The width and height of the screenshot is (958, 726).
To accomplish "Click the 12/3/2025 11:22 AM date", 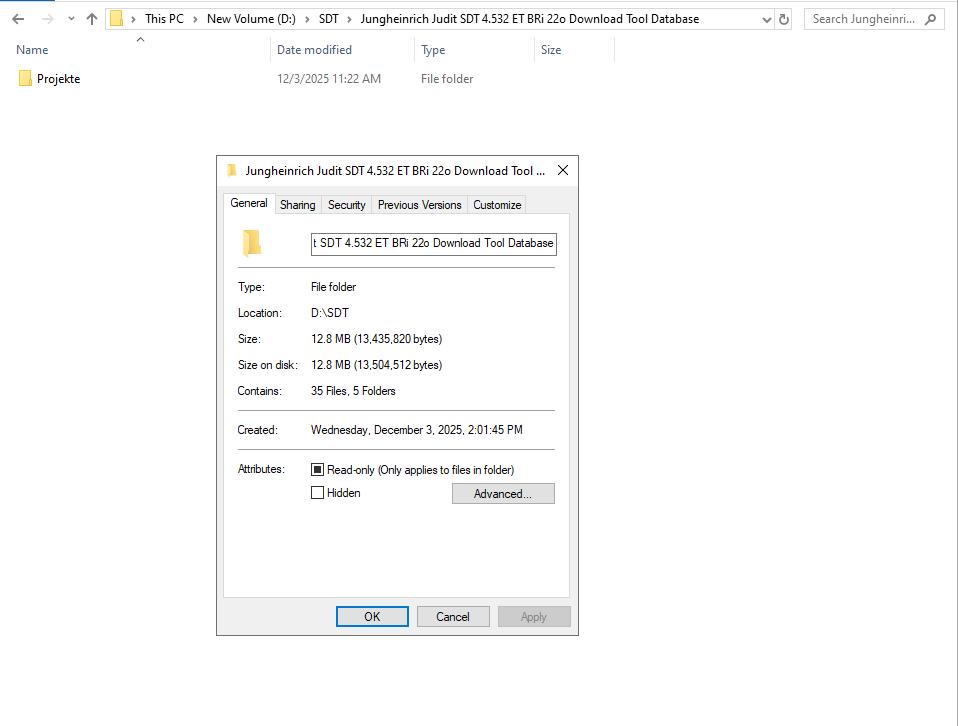I will coord(329,79).
